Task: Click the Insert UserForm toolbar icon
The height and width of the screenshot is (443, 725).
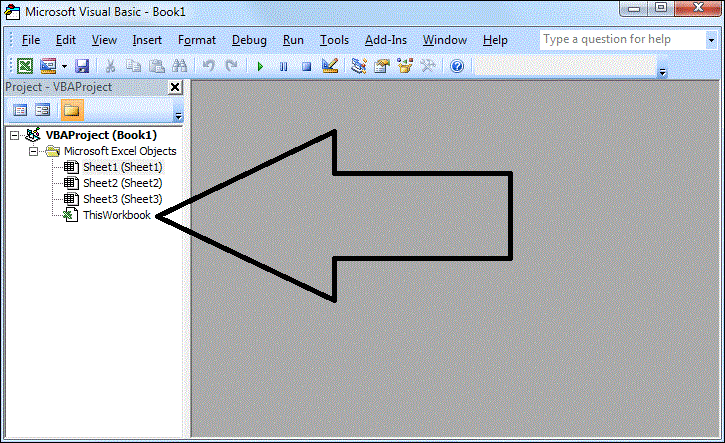Action: pyautogui.click(x=48, y=66)
